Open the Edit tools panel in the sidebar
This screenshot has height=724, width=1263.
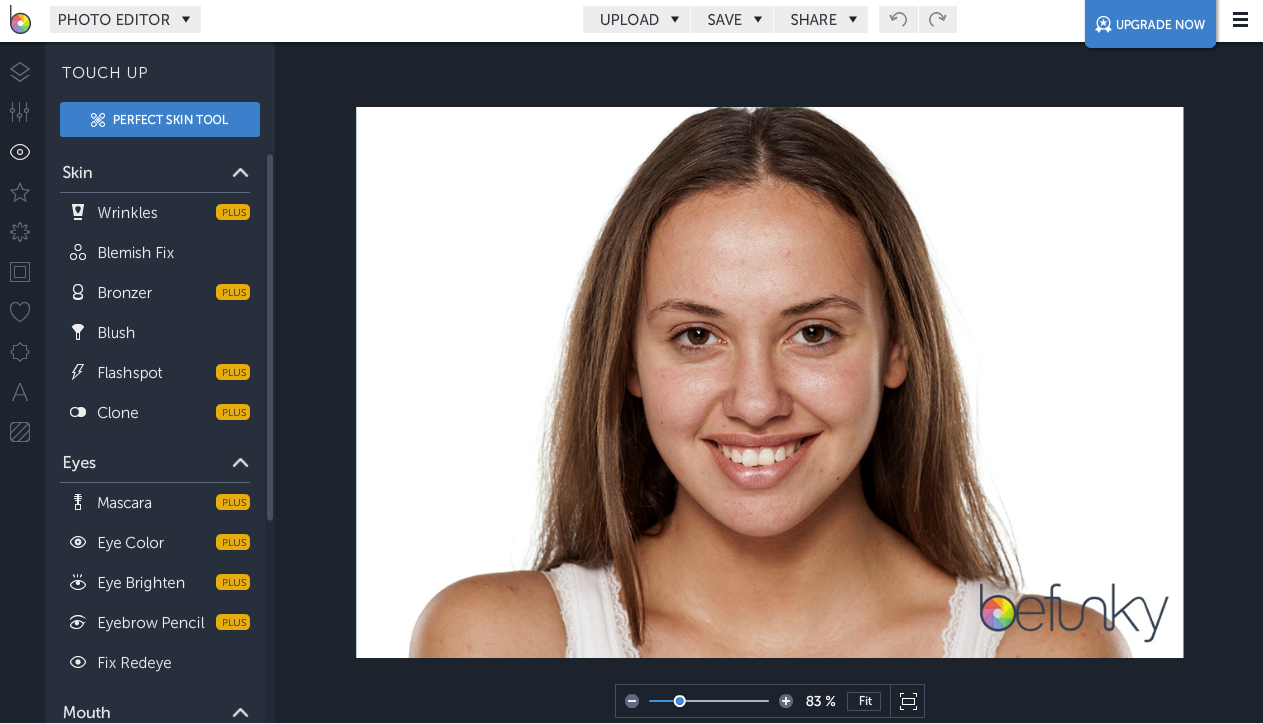(x=20, y=112)
